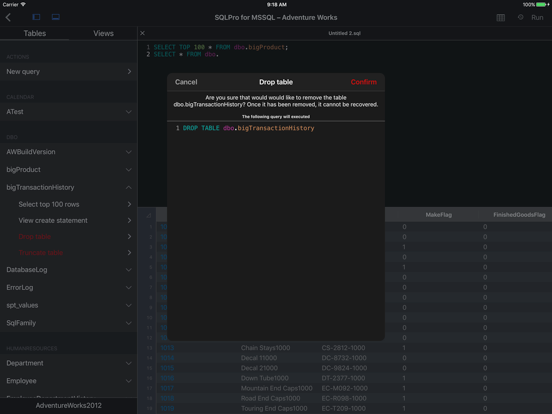552x414 pixels.
Task: Expand the Employee table
Action: tap(69, 381)
